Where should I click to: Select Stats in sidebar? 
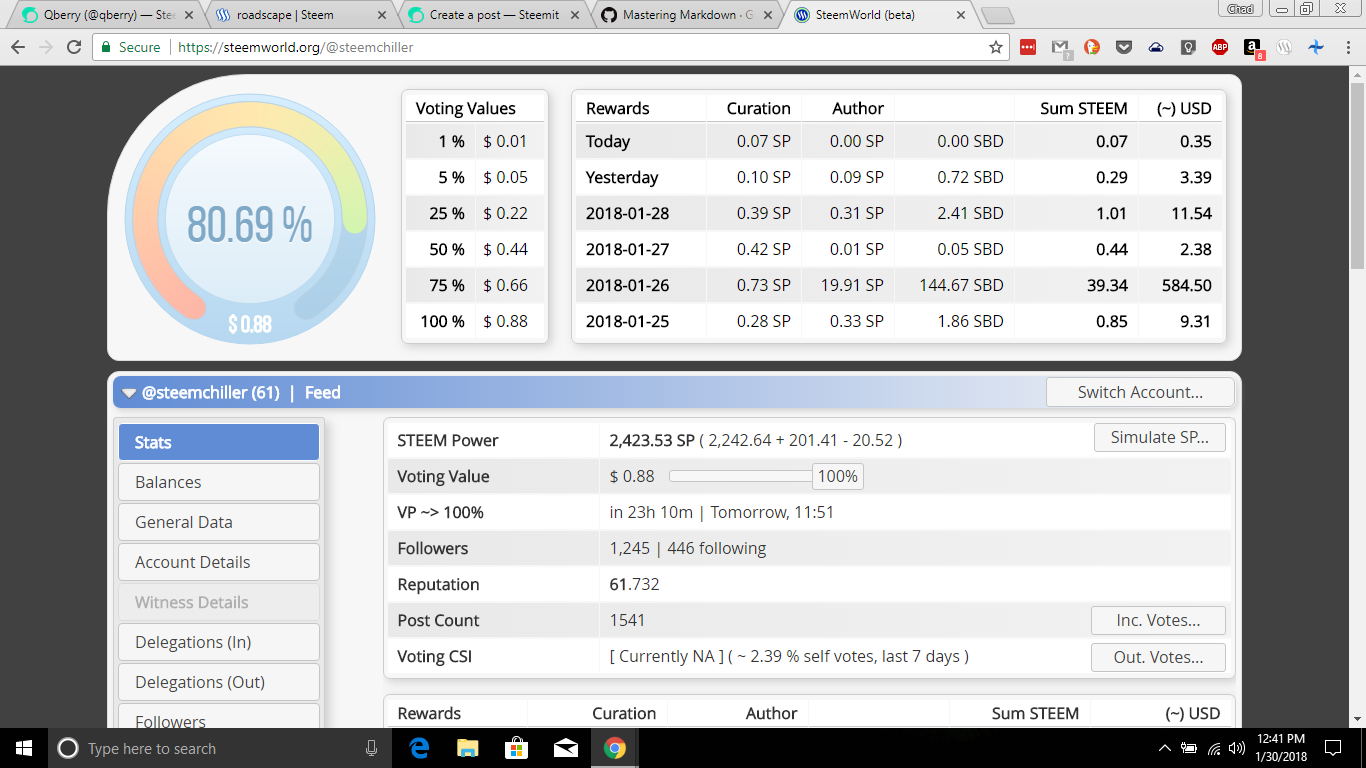pos(219,442)
